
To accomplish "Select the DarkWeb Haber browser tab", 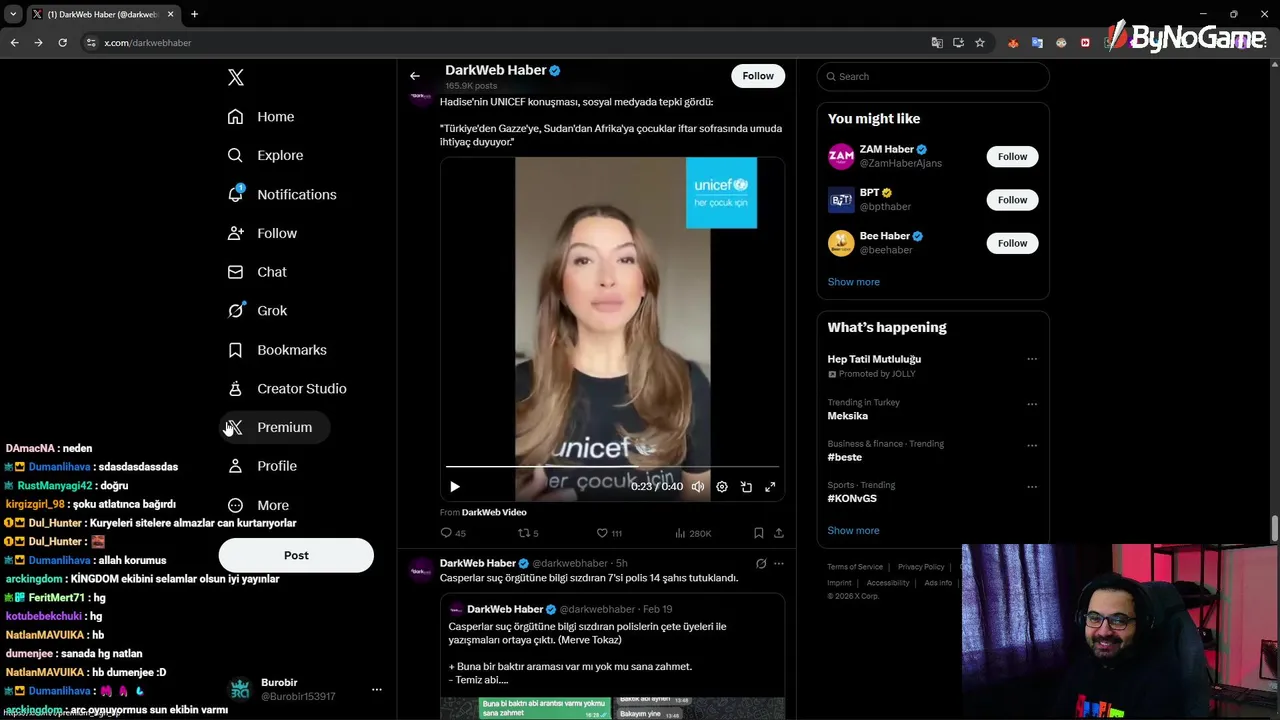I will (x=103, y=14).
